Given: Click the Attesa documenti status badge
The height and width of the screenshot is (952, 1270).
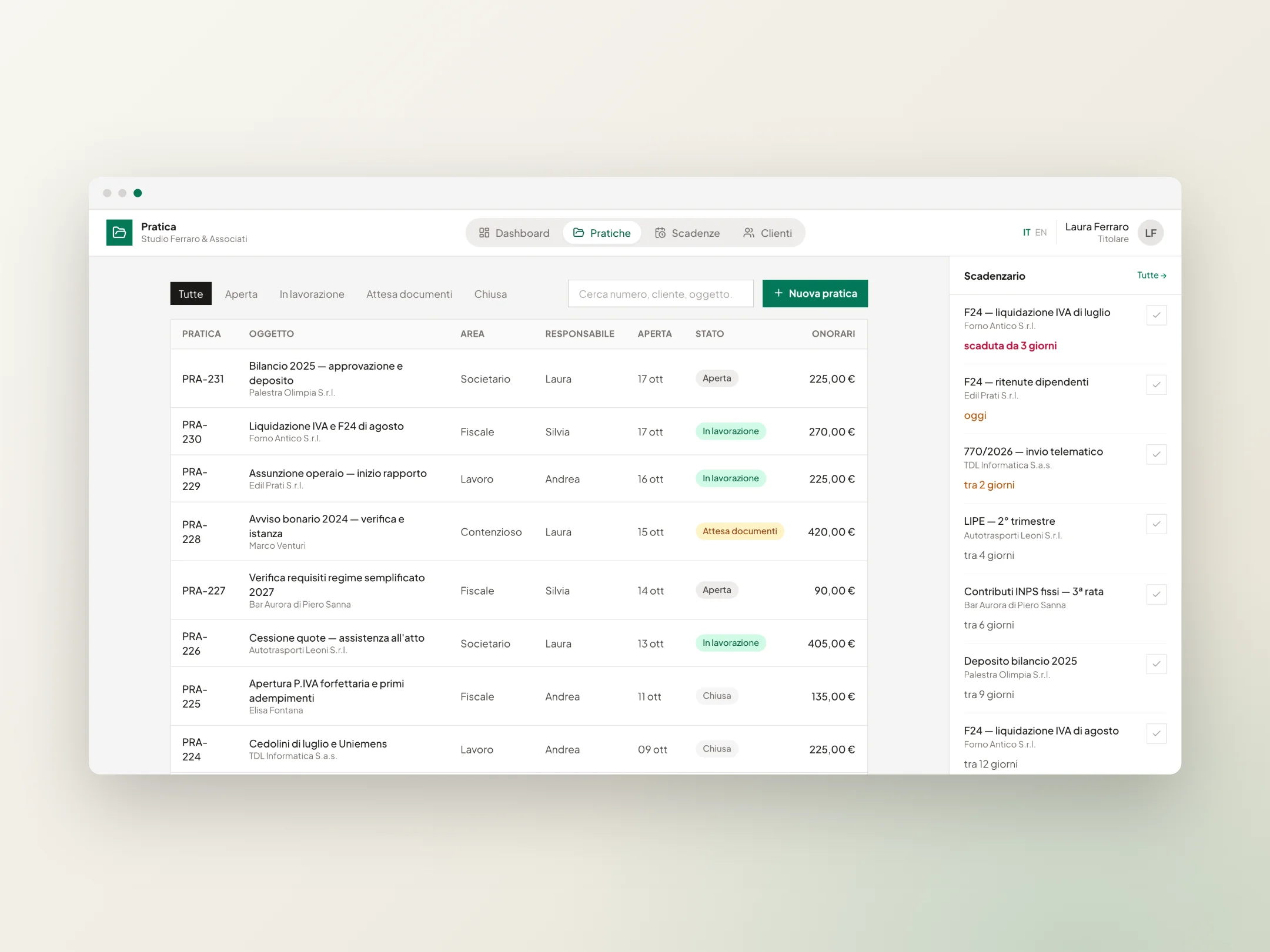Looking at the screenshot, I should [x=740, y=531].
